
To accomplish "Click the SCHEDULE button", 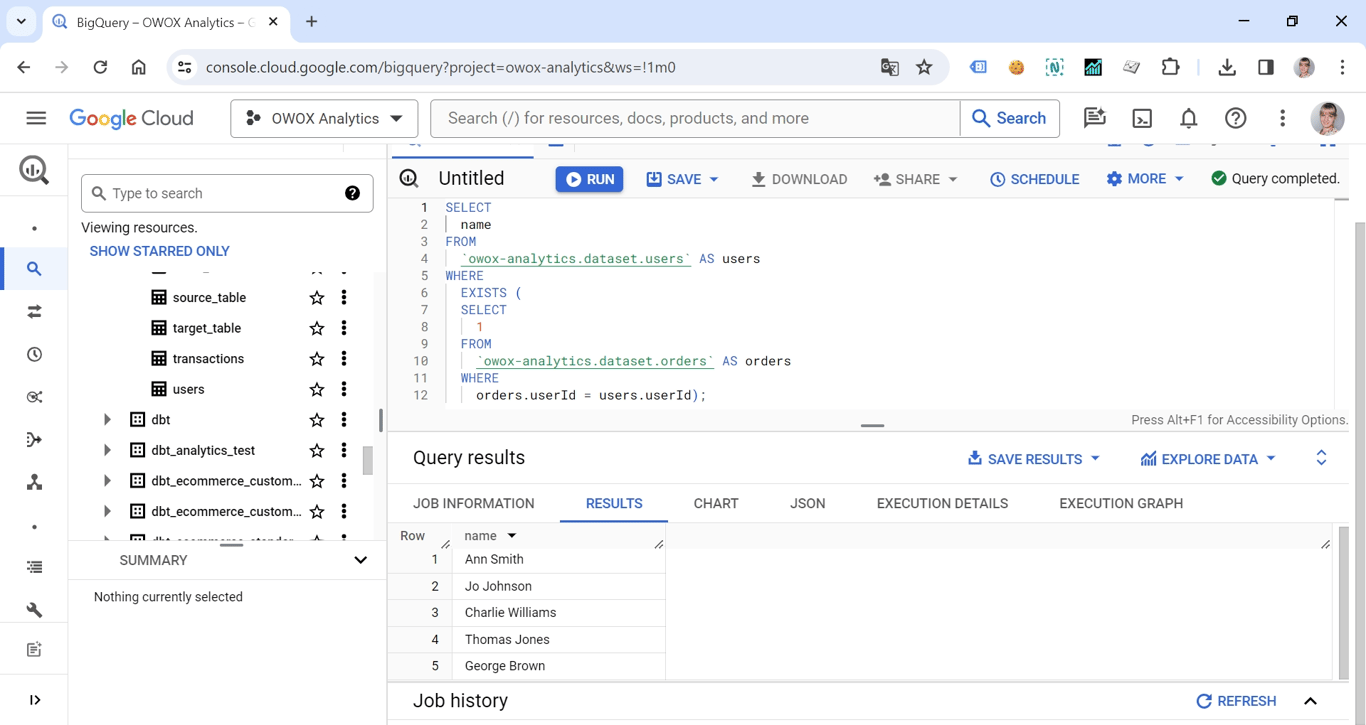I will pyautogui.click(x=1034, y=179).
